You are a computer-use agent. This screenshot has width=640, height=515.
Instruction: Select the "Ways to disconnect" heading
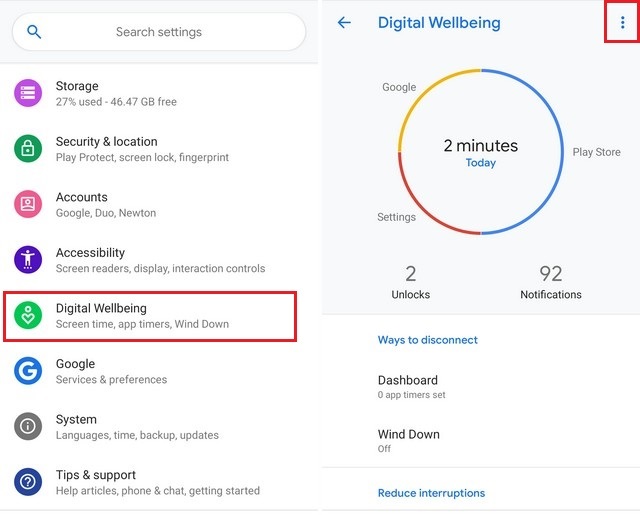[427, 340]
